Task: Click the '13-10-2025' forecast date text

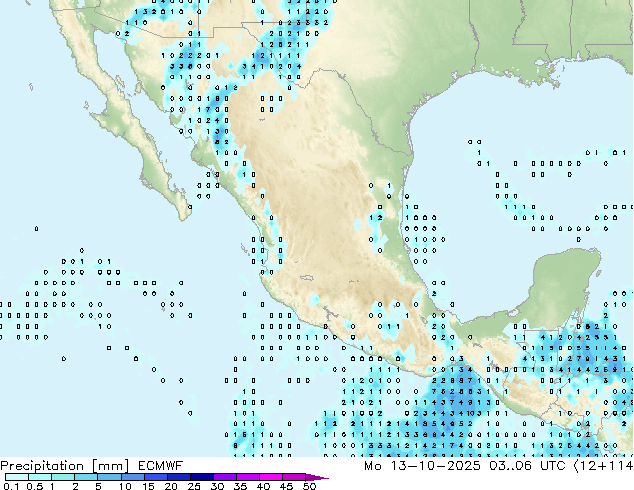Action: pos(435,466)
